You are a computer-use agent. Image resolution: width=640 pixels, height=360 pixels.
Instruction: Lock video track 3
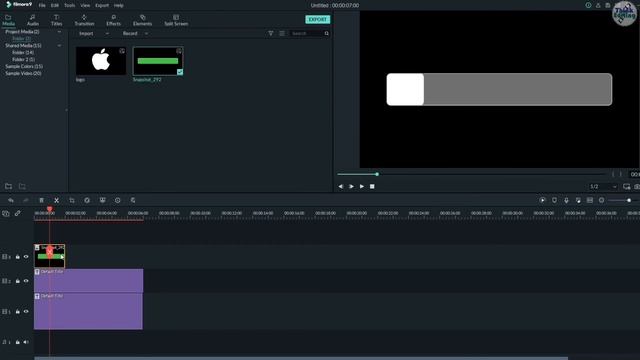click(x=18, y=257)
